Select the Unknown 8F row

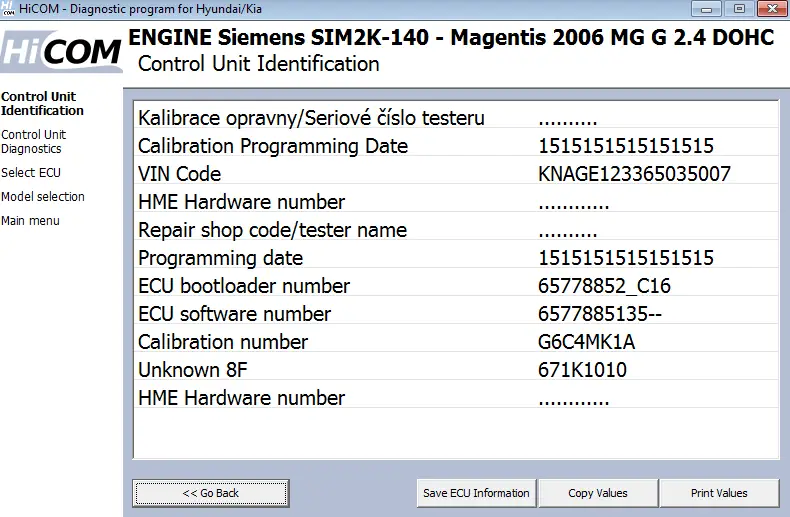coord(456,370)
